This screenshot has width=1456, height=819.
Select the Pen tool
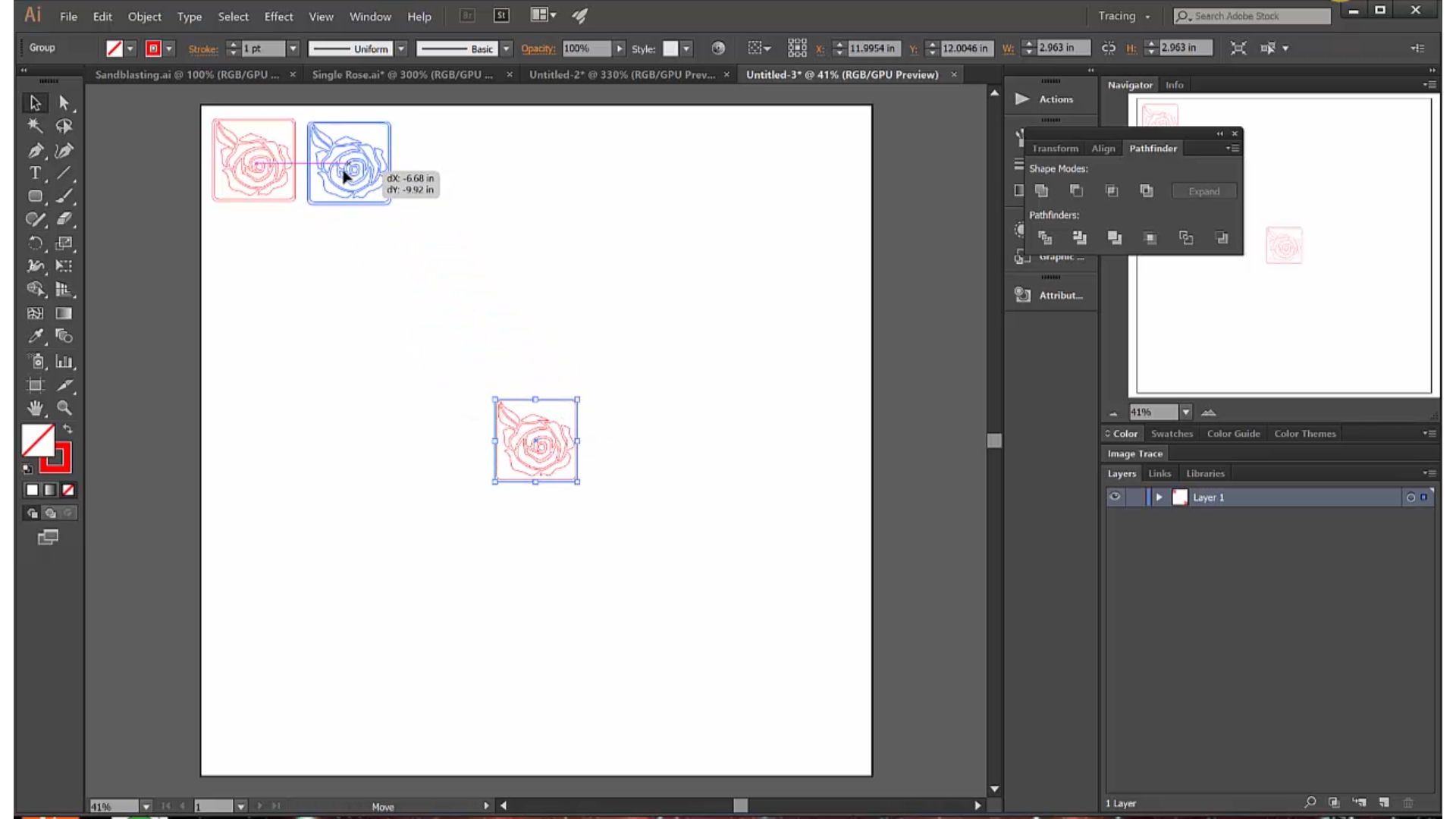[x=35, y=150]
